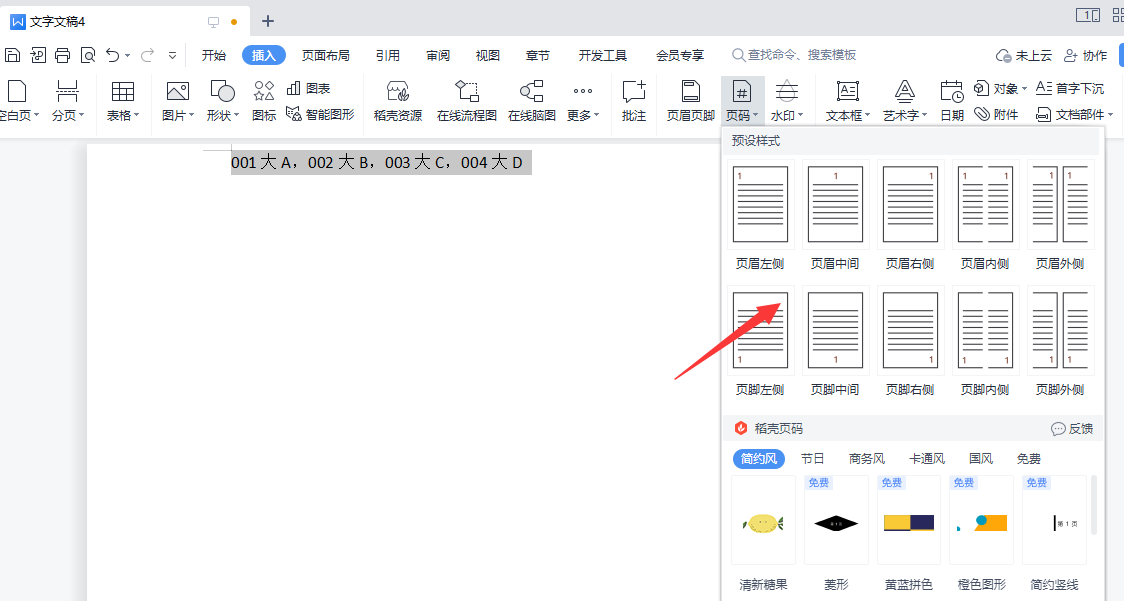Screen dimensions: 1124x601
Task: Insert a 文本框 text box
Action: pos(848,101)
